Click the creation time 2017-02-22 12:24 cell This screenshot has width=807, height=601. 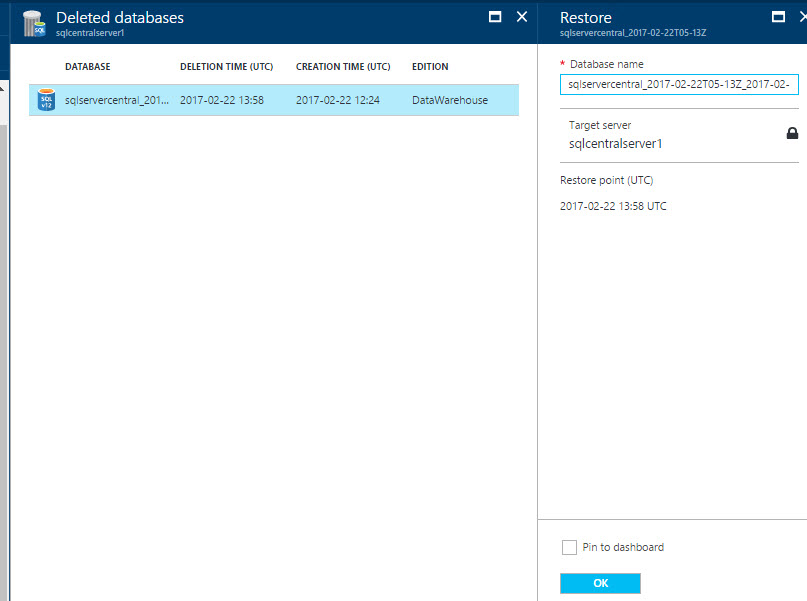pyautogui.click(x=338, y=100)
